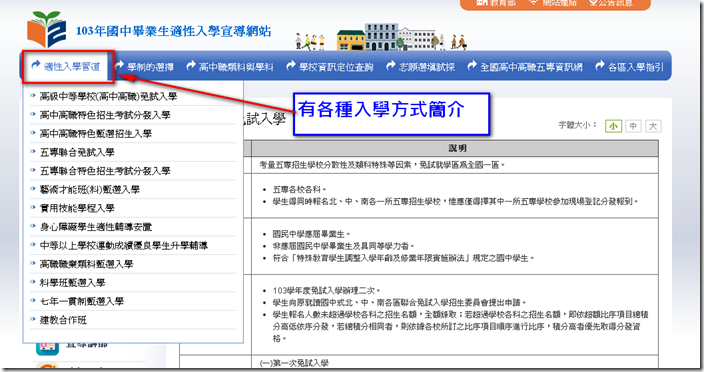Open the 適性入學管道 menu
Screen dimensions: 704x372
point(66,66)
